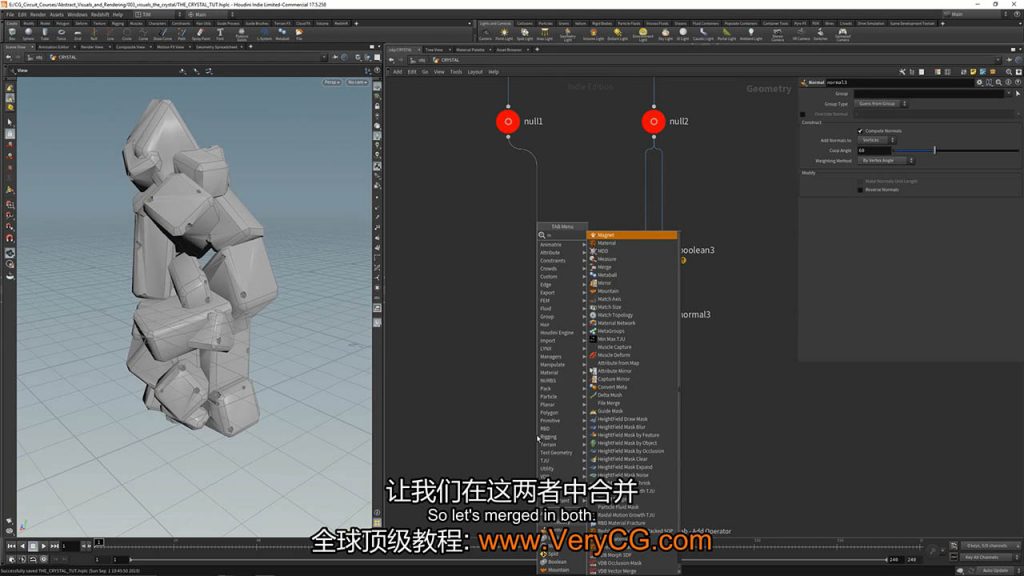Switch to the Render View tab
The width and height of the screenshot is (1024, 576).
pos(92,47)
